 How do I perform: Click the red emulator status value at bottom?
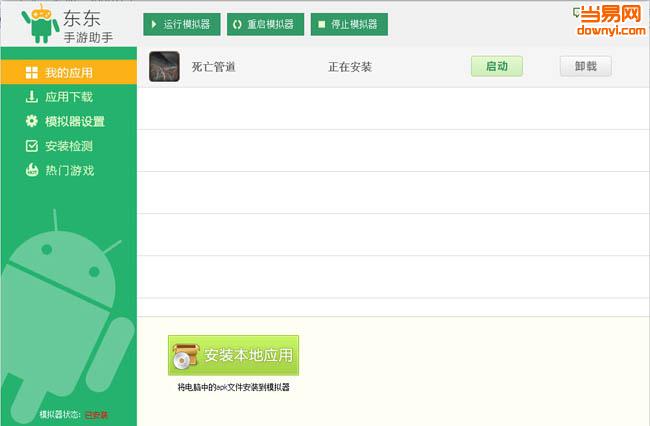click(96, 415)
